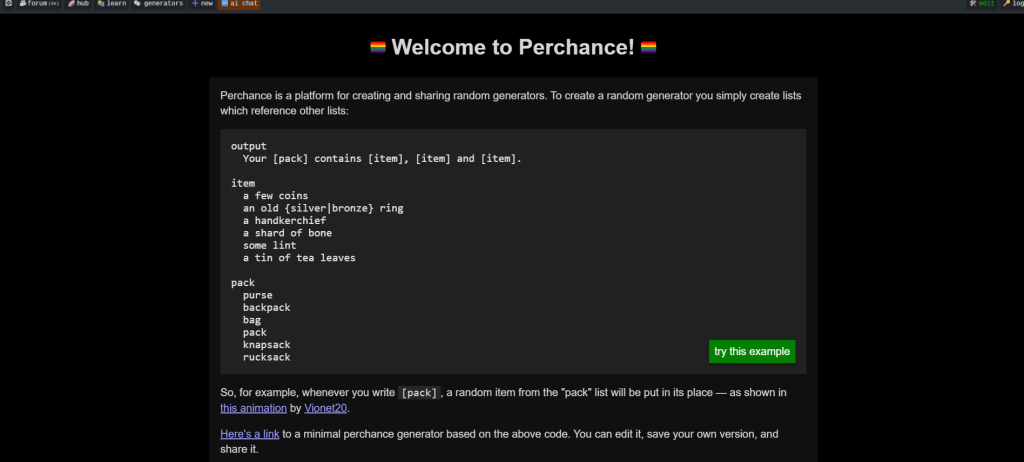Click 'knapsack' entry in the code
Image resolution: width=1024 pixels, height=462 pixels.
266,345
